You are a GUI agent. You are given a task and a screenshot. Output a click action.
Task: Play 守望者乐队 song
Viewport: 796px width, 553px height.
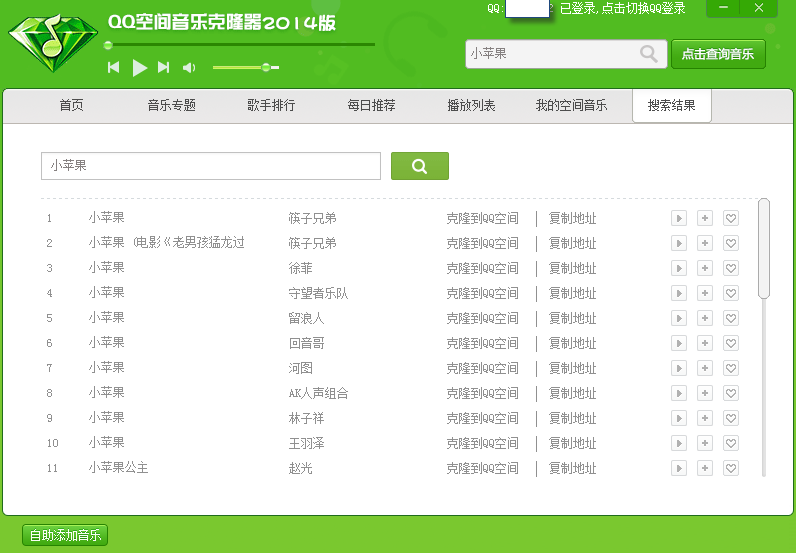coord(679,293)
